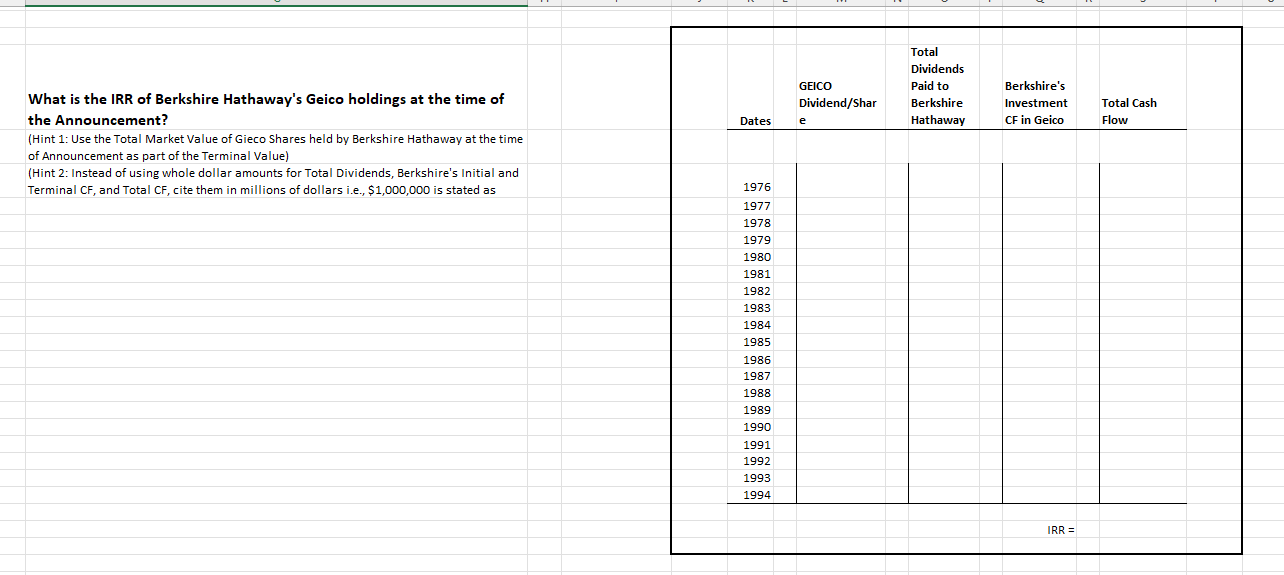
Task: Click Total Dividends Paid to Berkshire header
Action: (x=938, y=86)
